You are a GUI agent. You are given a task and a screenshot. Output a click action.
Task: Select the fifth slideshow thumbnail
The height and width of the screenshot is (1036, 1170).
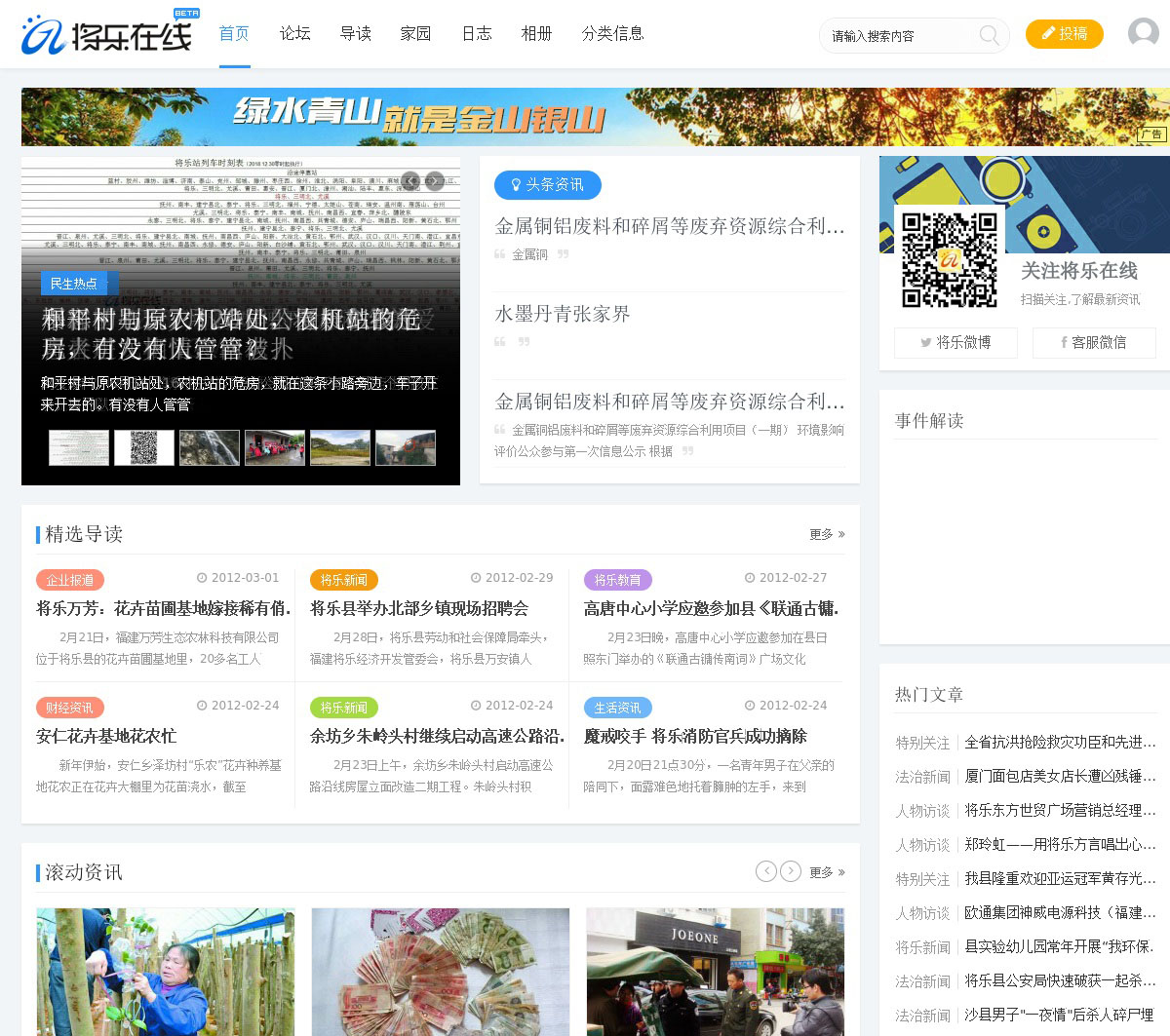(340, 447)
